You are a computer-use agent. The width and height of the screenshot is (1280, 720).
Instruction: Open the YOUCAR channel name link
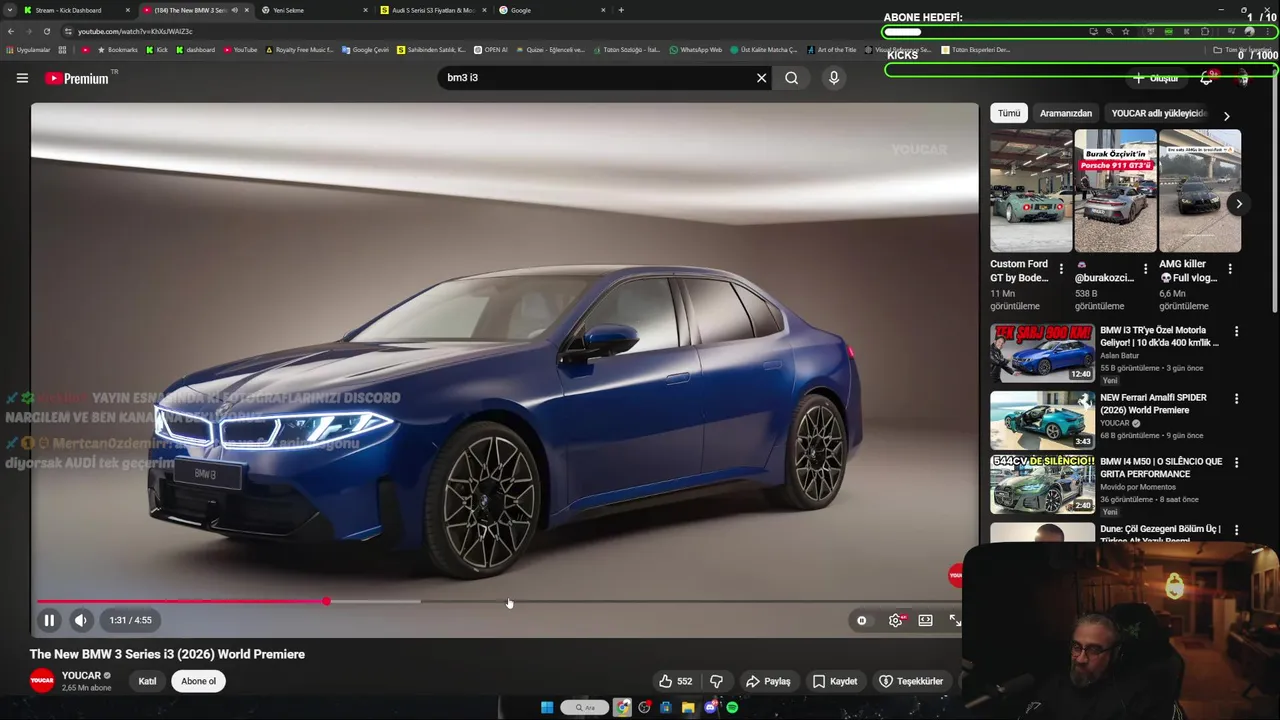(x=81, y=676)
